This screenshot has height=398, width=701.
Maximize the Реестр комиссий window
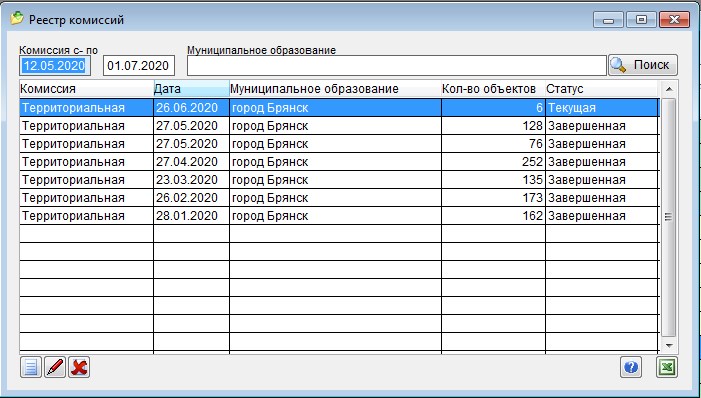(x=641, y=20)
